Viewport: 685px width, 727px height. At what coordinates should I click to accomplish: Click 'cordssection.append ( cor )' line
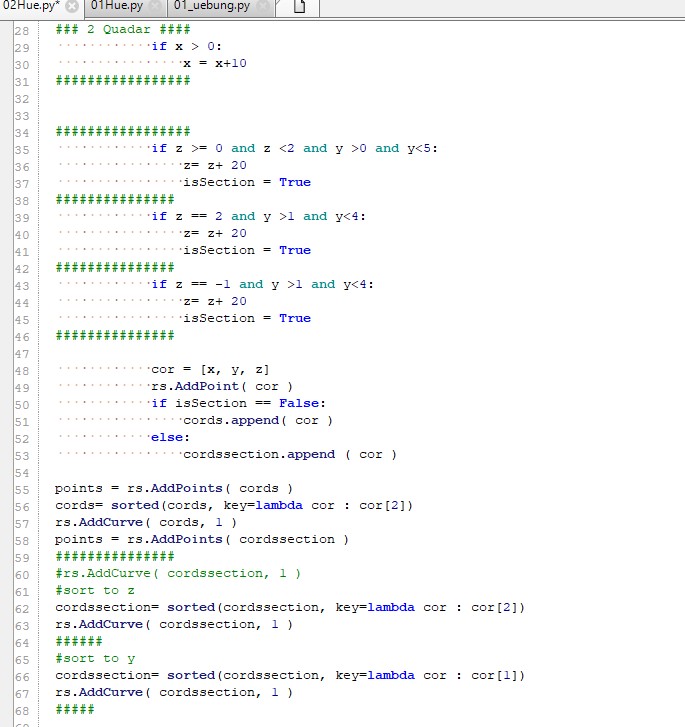(290, 454)
